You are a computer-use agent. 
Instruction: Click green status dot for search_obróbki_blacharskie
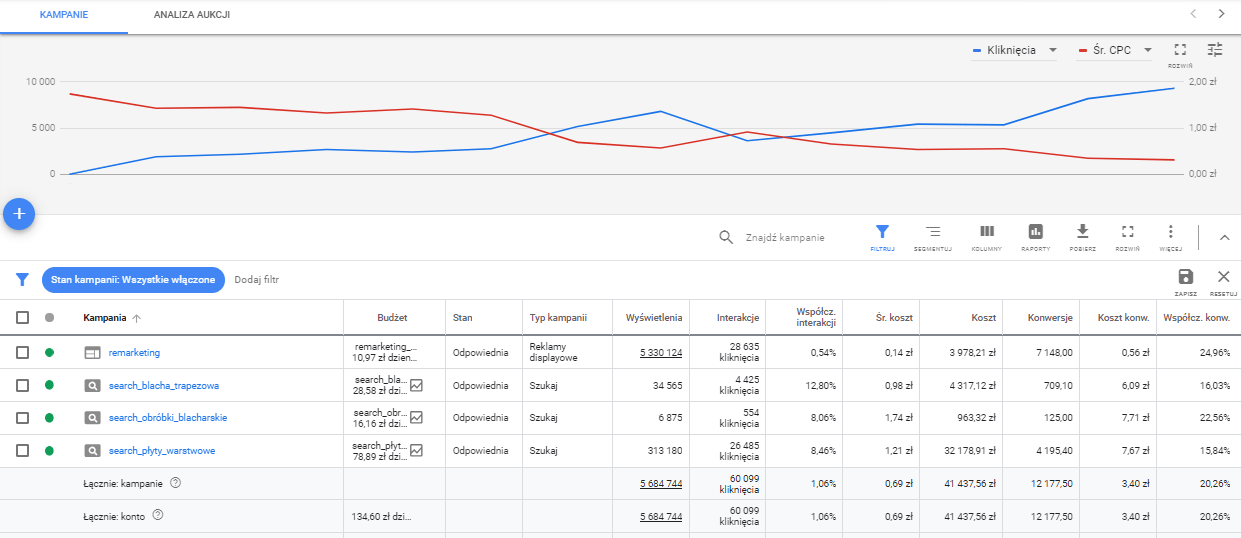coord(50,418)
